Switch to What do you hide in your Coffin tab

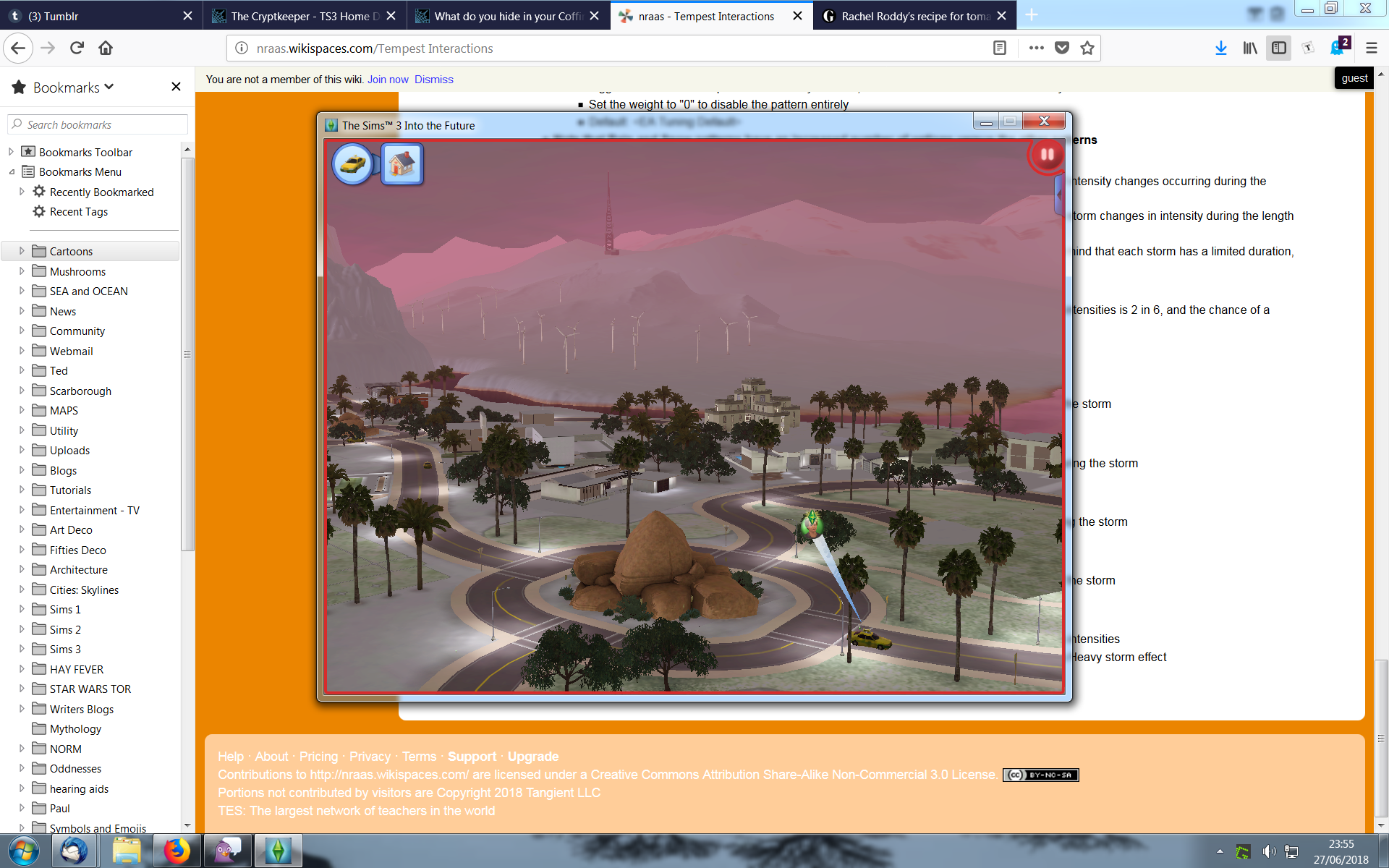508,16
